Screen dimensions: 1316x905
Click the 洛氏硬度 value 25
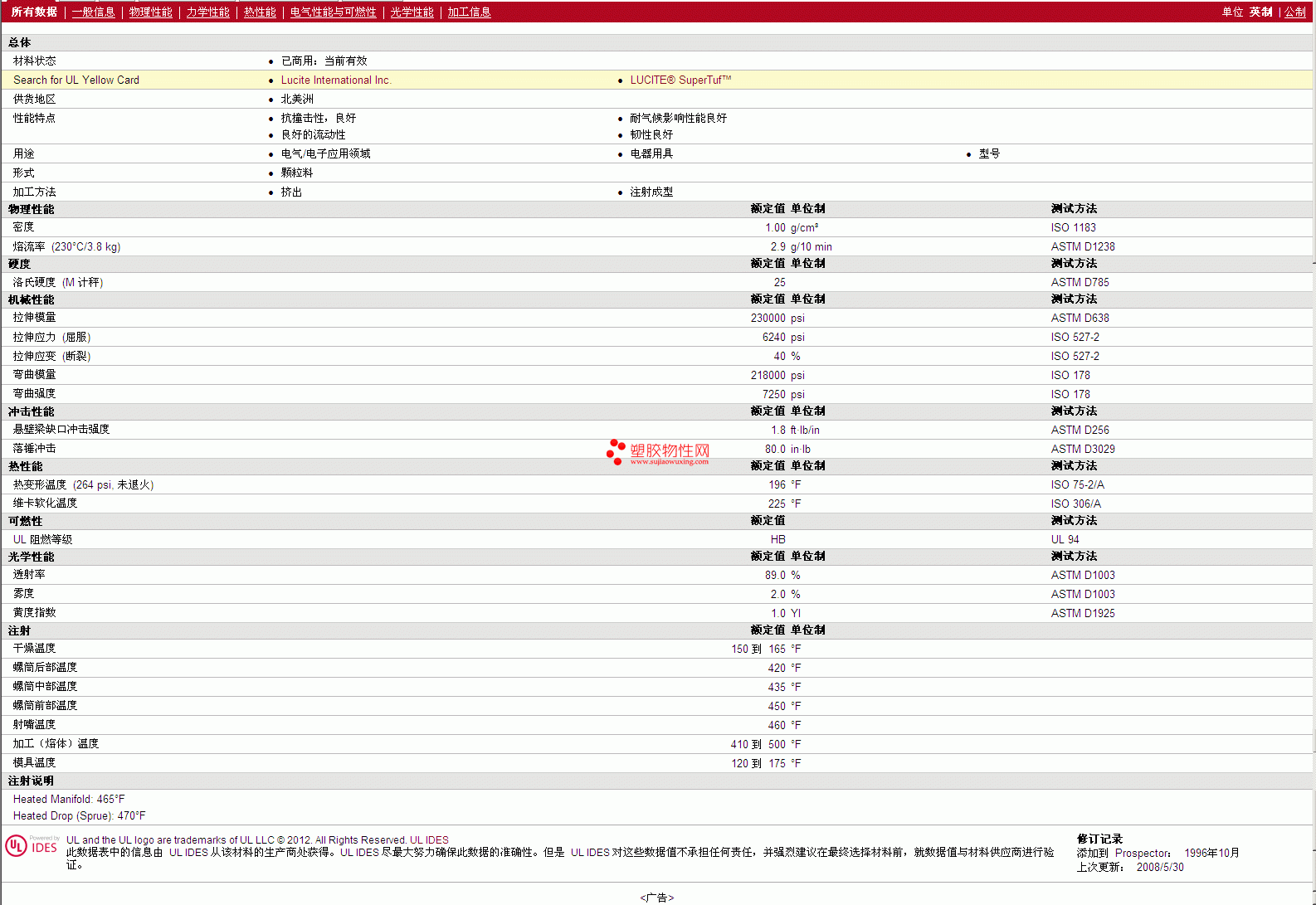click(x=780, y=283)
